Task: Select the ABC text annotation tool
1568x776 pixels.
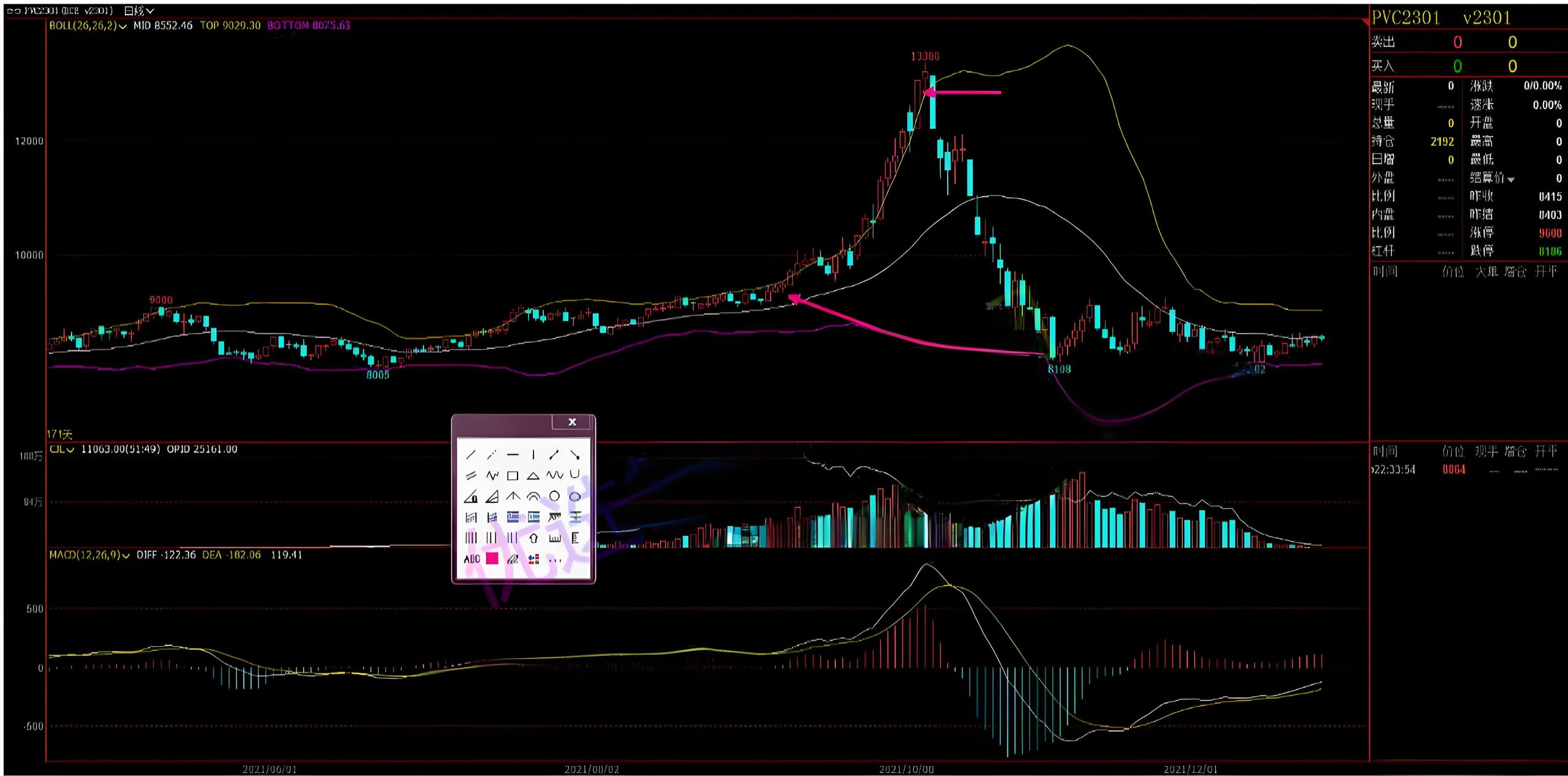Action: (x=472, y=559)
